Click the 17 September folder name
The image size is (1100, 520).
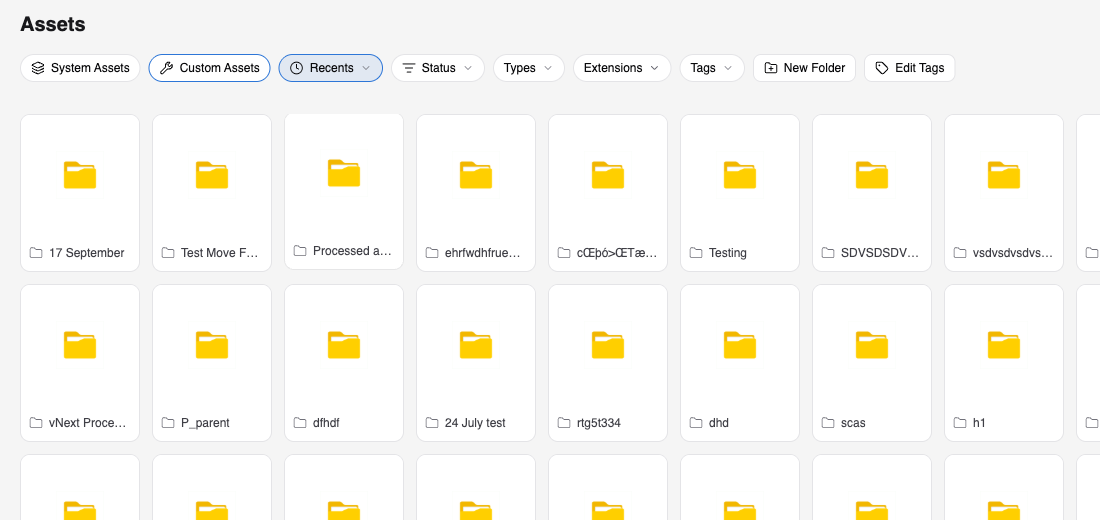tap(86, 253)
